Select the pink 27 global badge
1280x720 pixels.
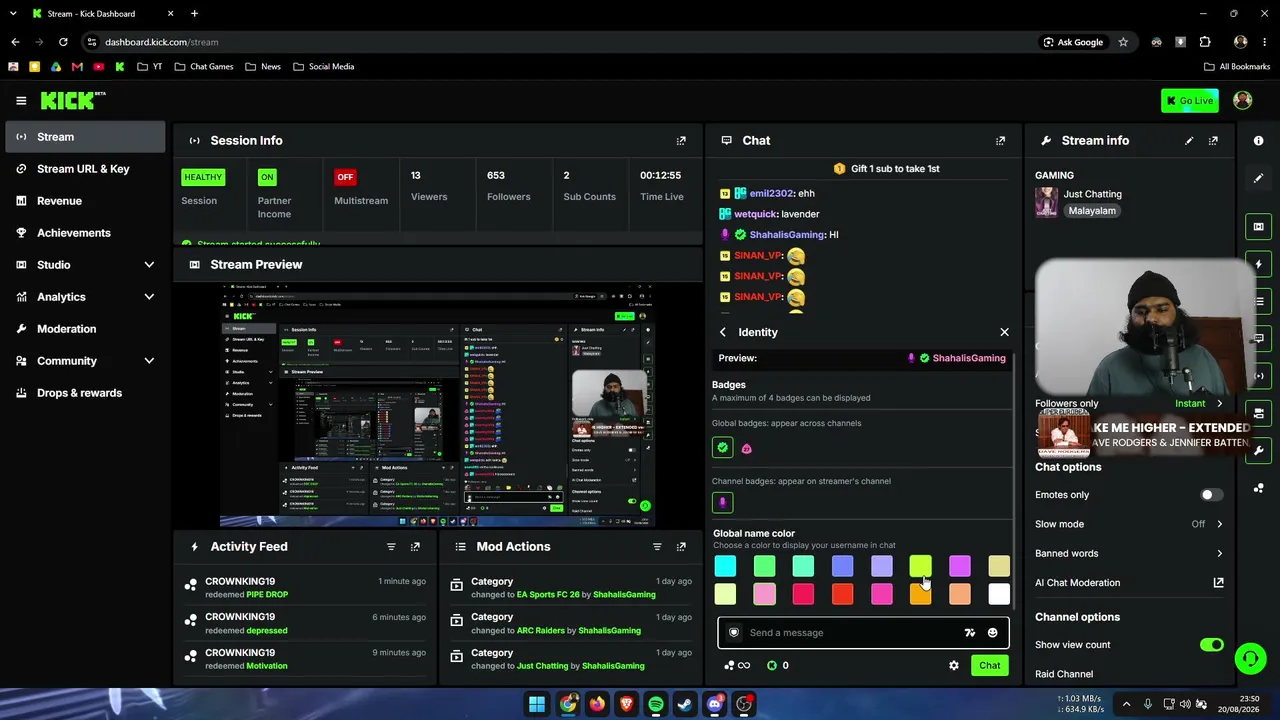click(746, 449)
